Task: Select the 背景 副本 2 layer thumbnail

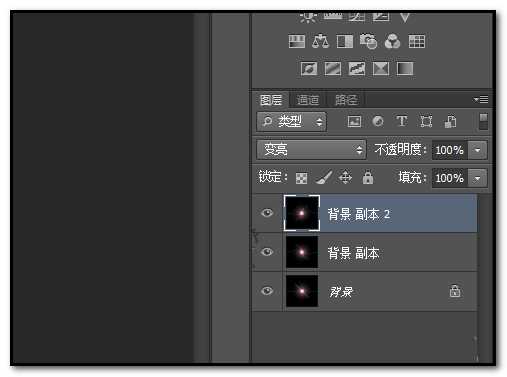Action: 302,213
